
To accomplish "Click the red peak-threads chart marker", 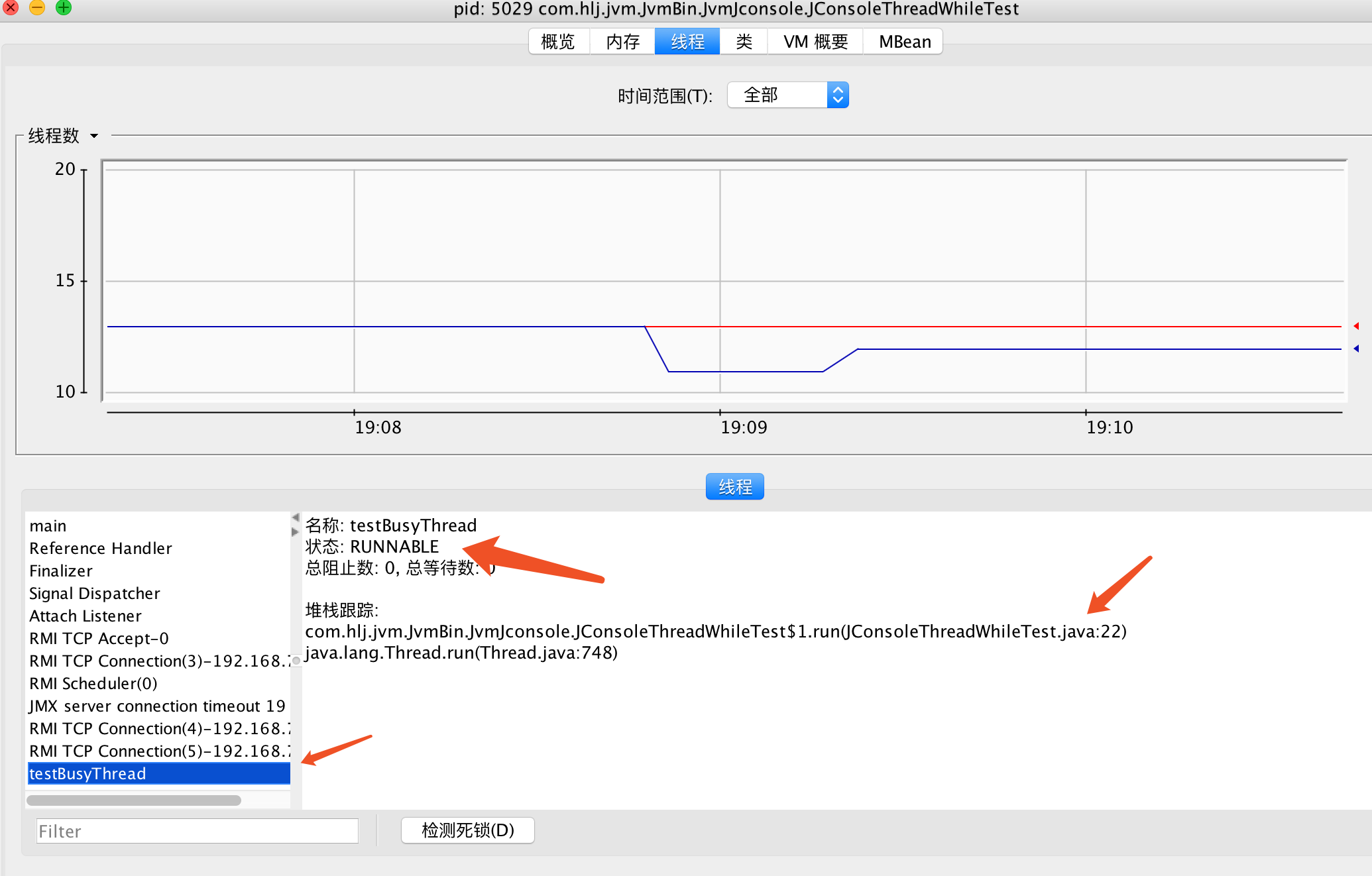I will point(1356,326).
